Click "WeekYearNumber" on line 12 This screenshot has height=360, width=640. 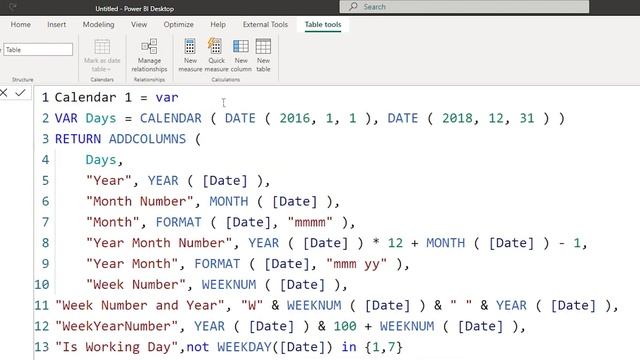click(116, 327)
